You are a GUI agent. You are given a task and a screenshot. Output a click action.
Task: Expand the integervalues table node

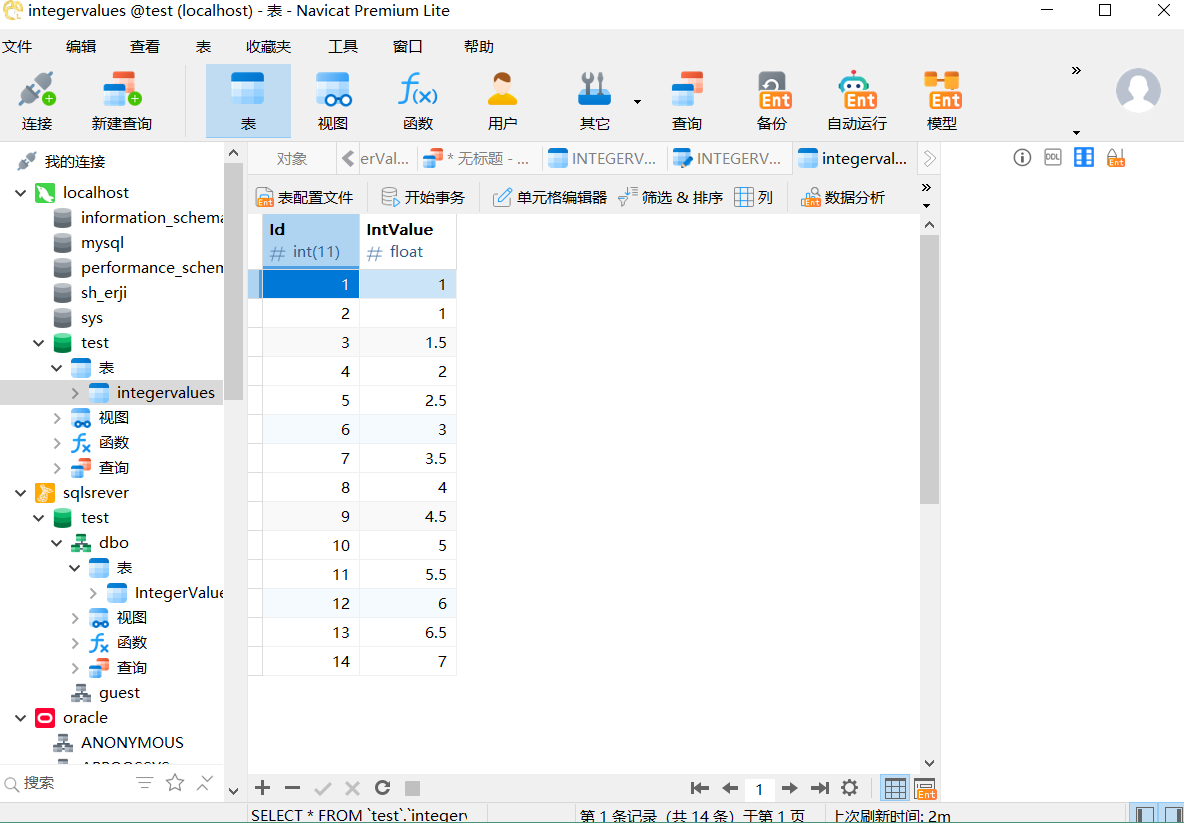coord(75,393)
